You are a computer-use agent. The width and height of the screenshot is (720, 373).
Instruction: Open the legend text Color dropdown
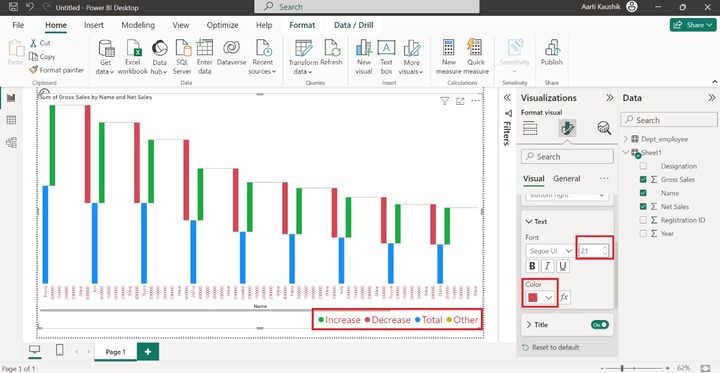click(540, 298)
